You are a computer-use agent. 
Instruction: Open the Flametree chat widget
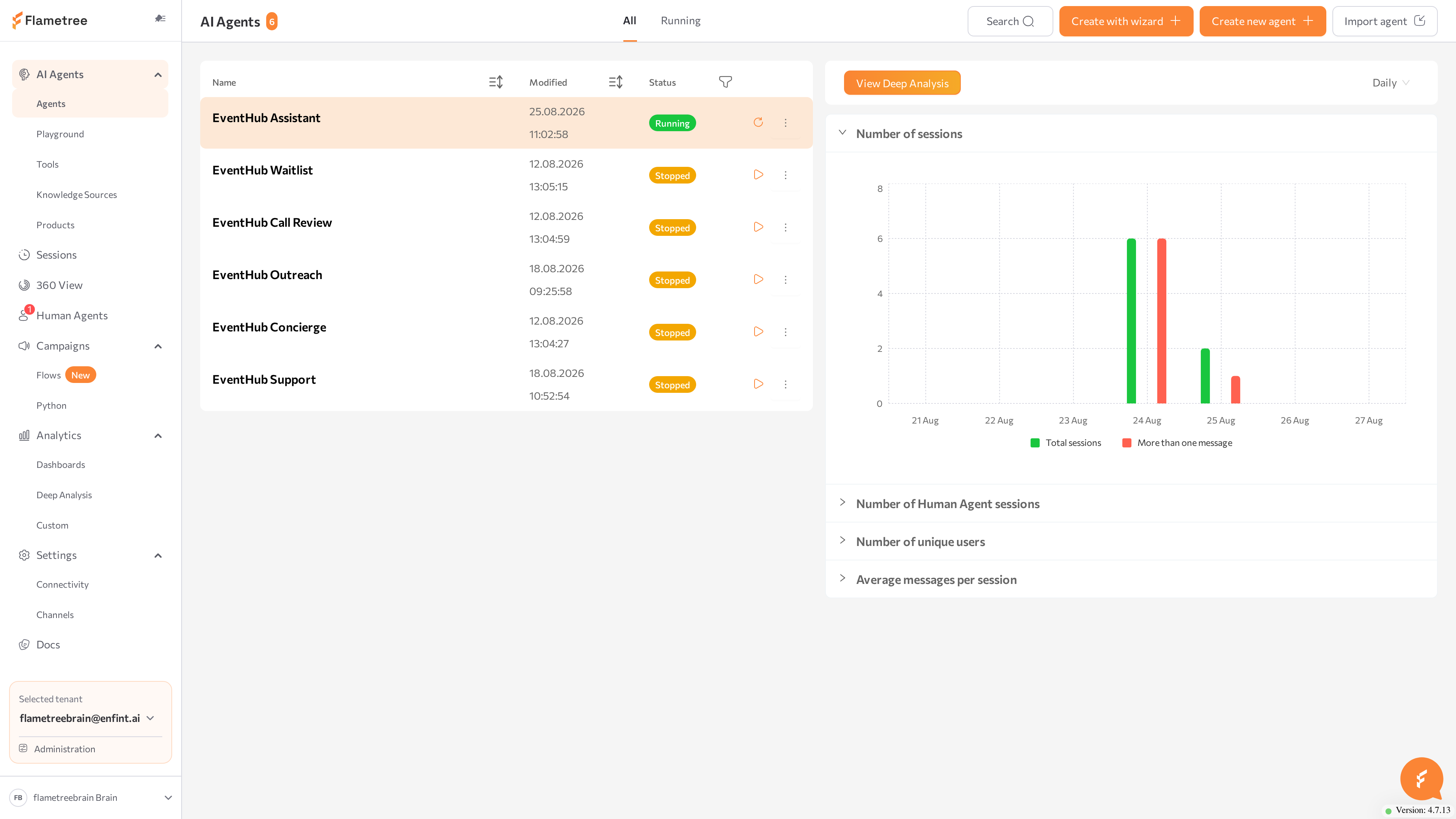click(1421, 779)
